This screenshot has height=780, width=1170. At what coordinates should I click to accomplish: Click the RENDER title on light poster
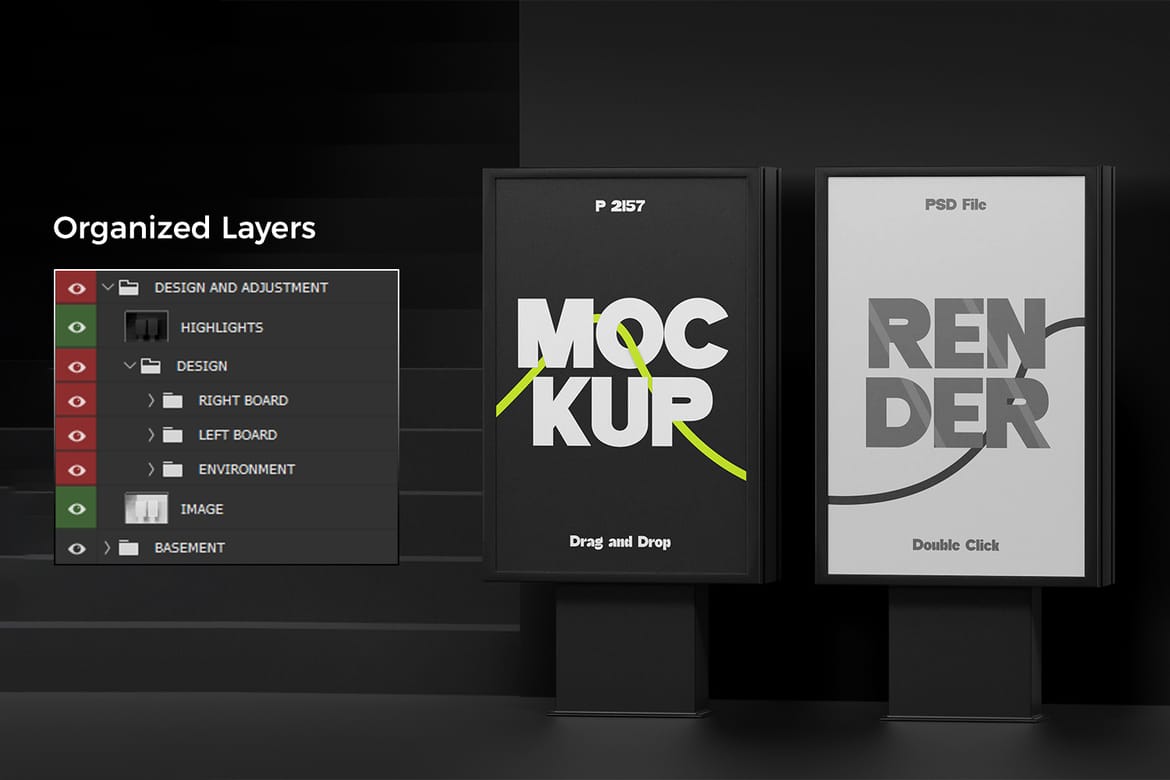coord(957,373)
